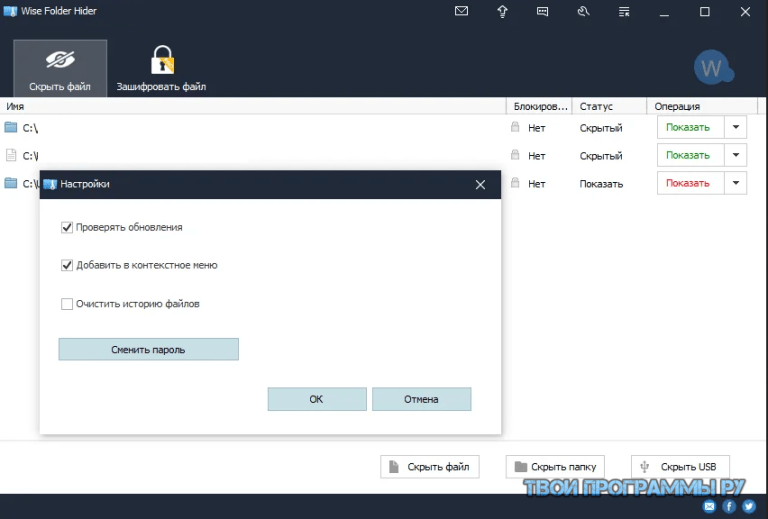Open dropdown arrow in second row's operation
This screenshot has width=768, height=519.
click(x=735, y=155)
